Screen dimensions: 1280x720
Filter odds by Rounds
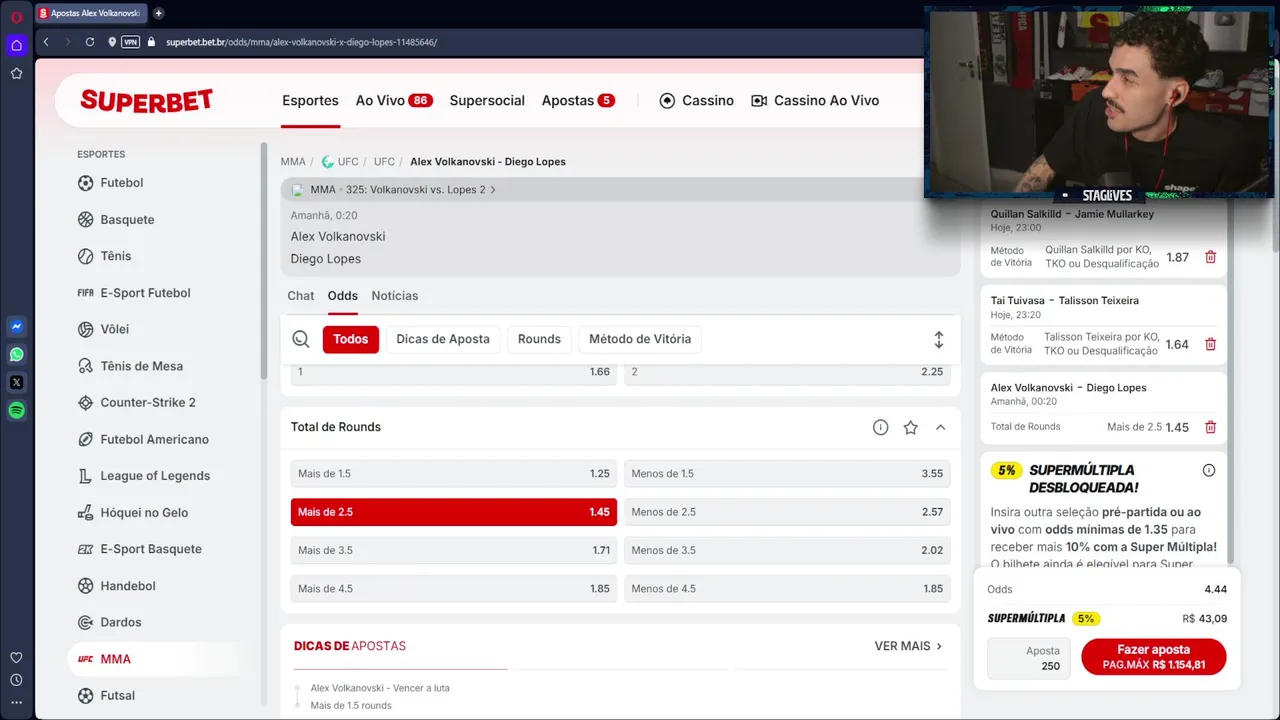tap(539, 339)
